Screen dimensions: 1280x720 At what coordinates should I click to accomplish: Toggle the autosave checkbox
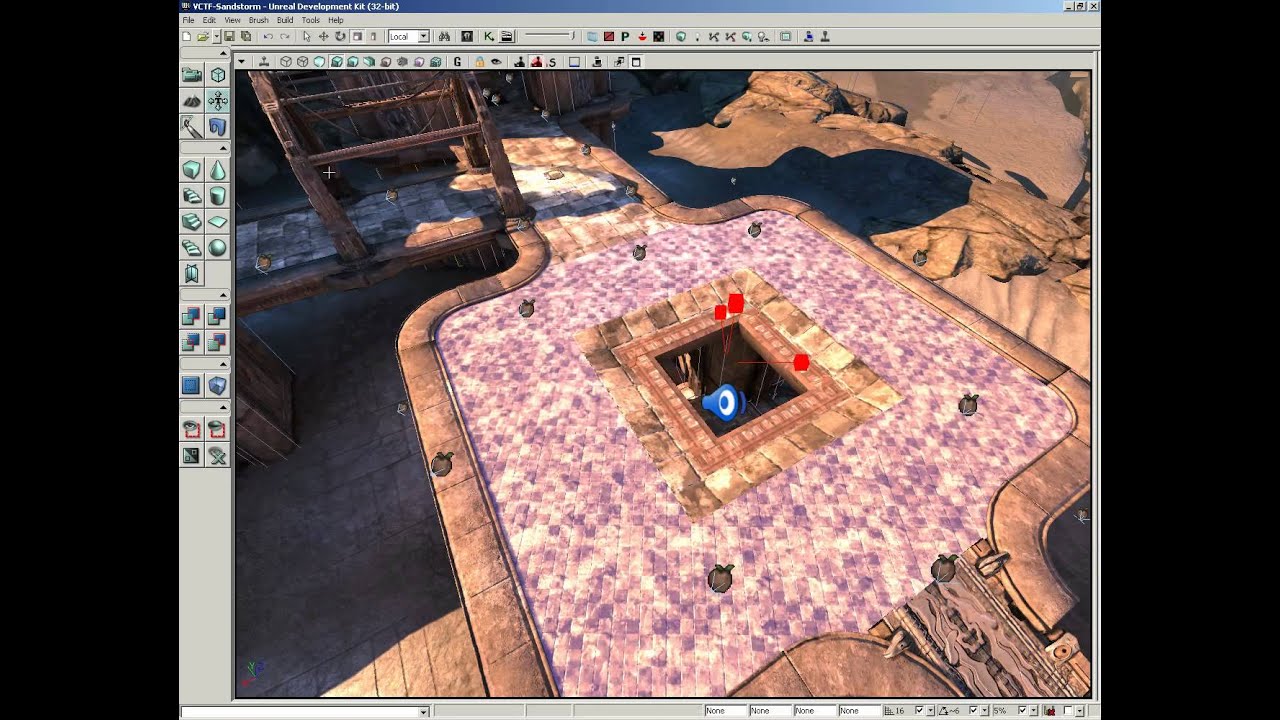1068,711
